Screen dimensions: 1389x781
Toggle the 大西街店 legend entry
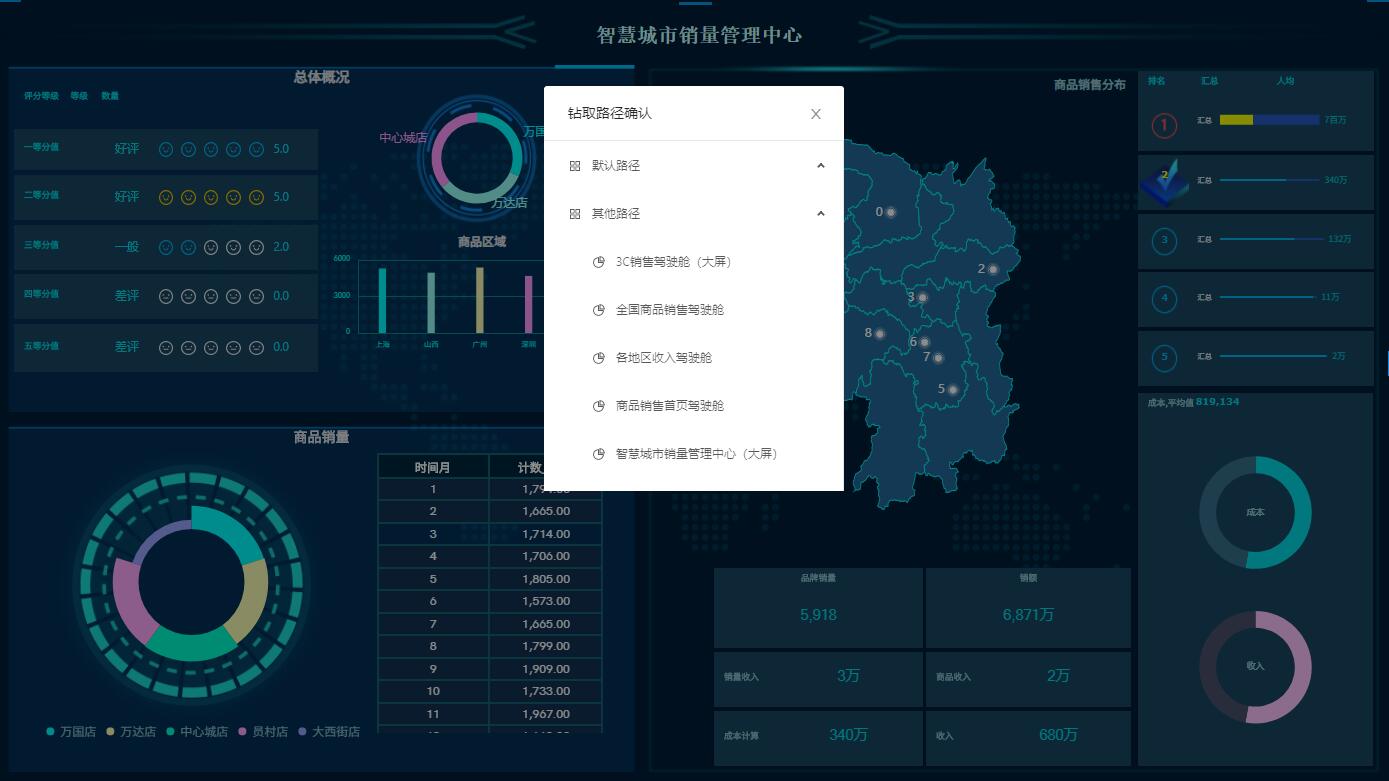(329, 732)
